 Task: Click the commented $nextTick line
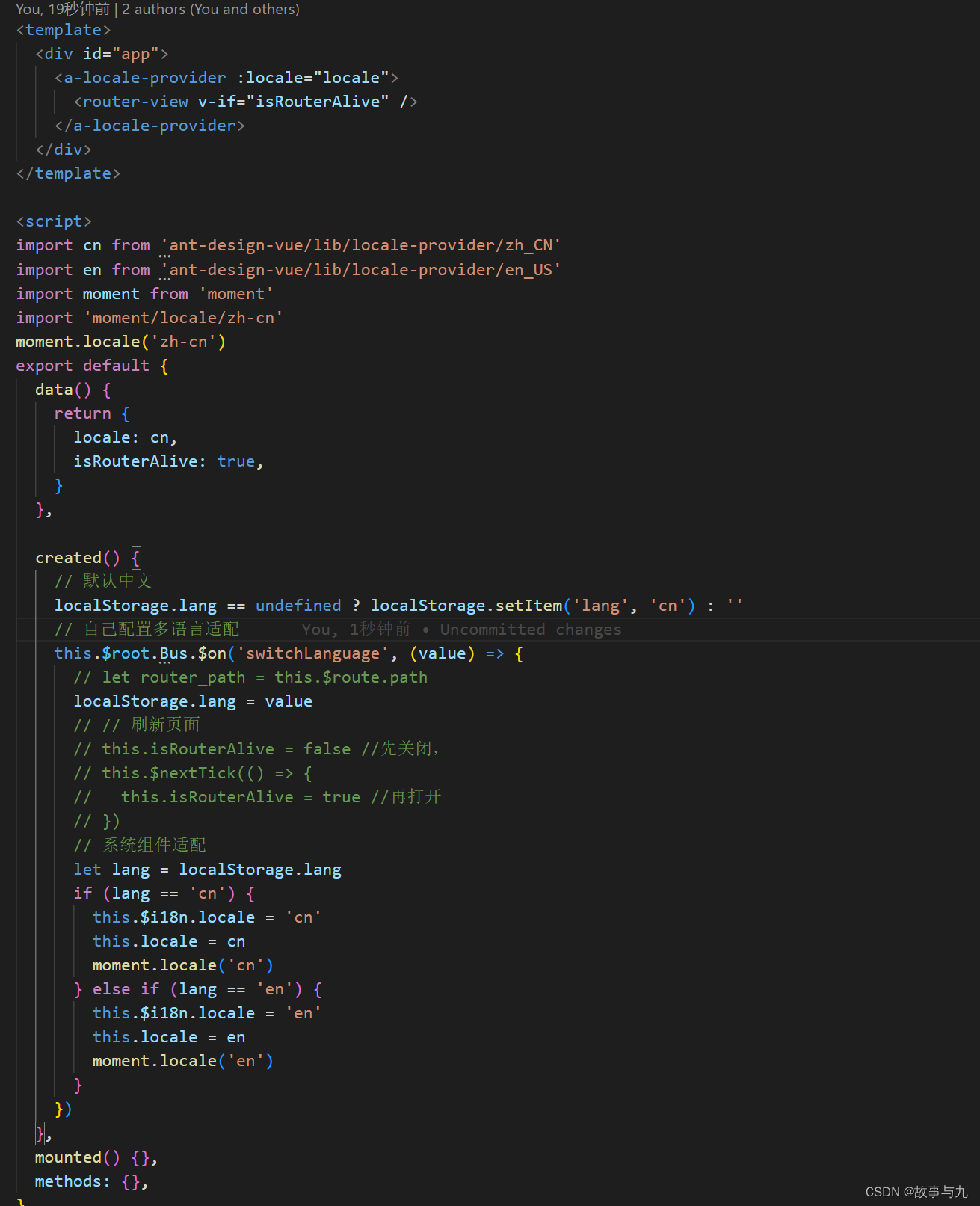pos(193,774)
